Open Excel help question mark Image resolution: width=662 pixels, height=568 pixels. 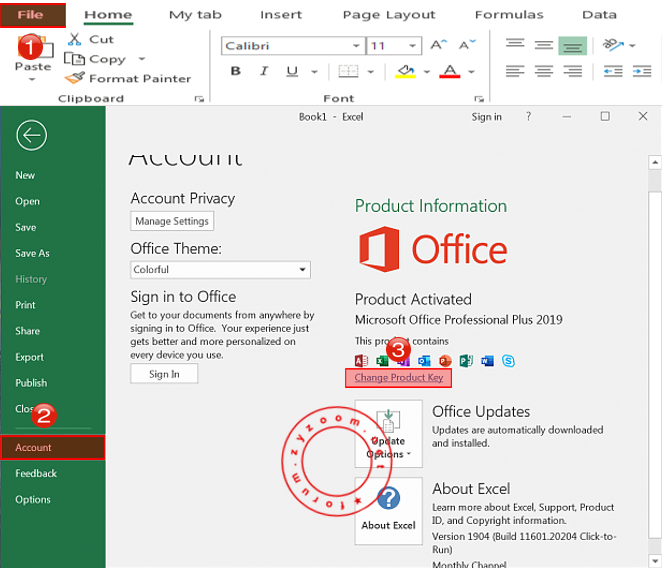(x=529, y=117)
